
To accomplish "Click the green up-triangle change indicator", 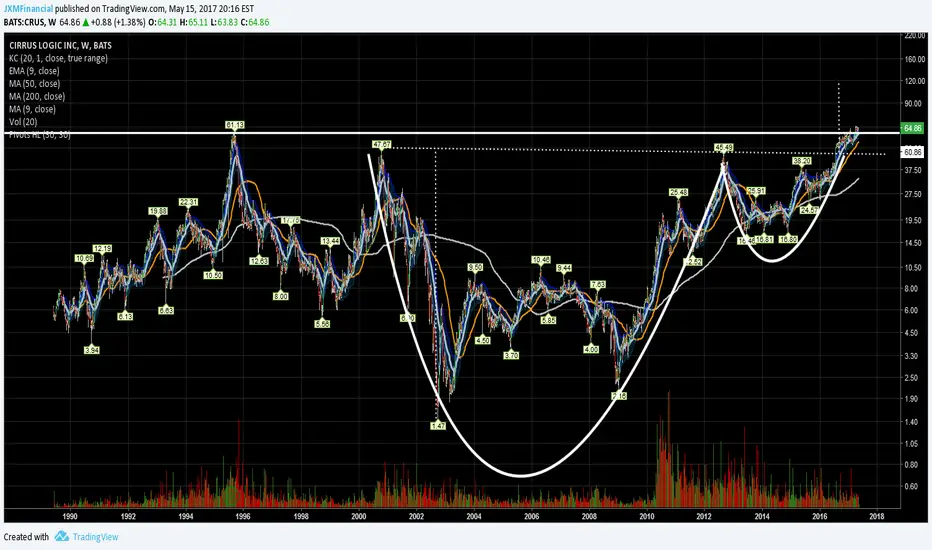I will 86,23.
